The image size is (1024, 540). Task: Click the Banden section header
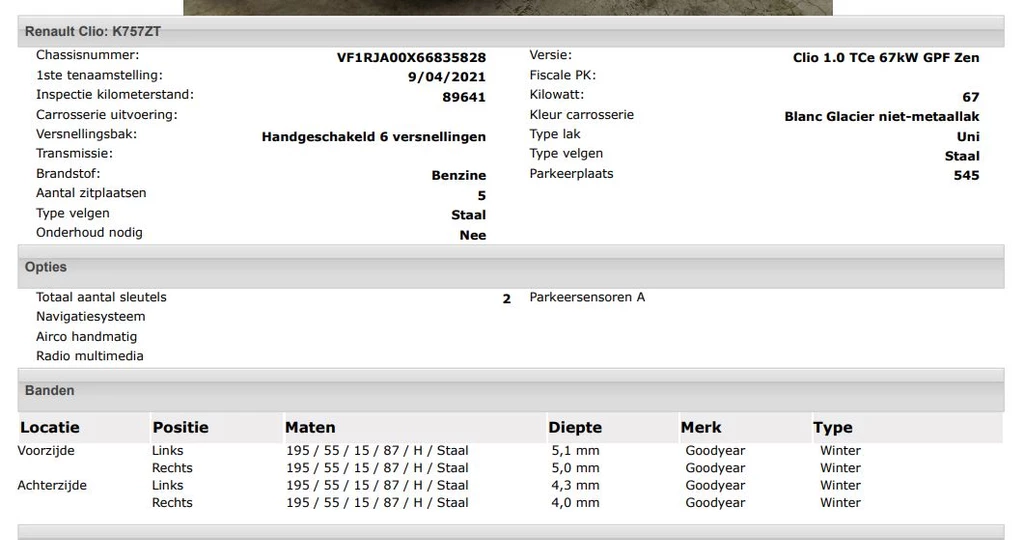50,391
